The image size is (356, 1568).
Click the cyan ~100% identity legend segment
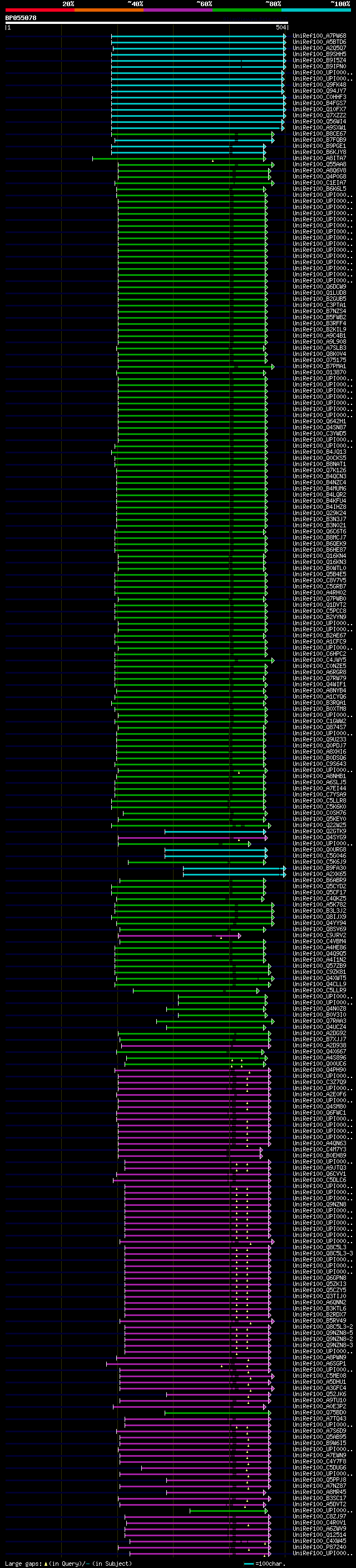pyautogui.click(x=317, y=10)
